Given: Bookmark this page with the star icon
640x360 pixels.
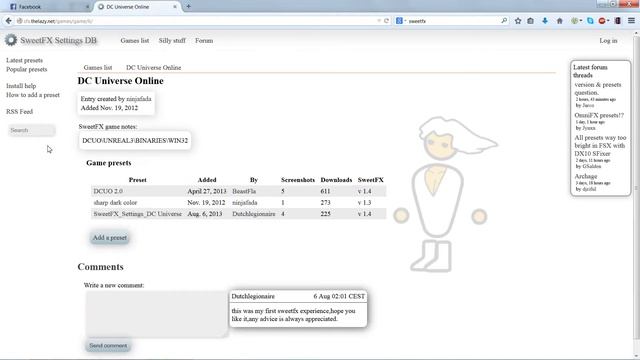Looking at the screenshot, I should tap(518, 21).
